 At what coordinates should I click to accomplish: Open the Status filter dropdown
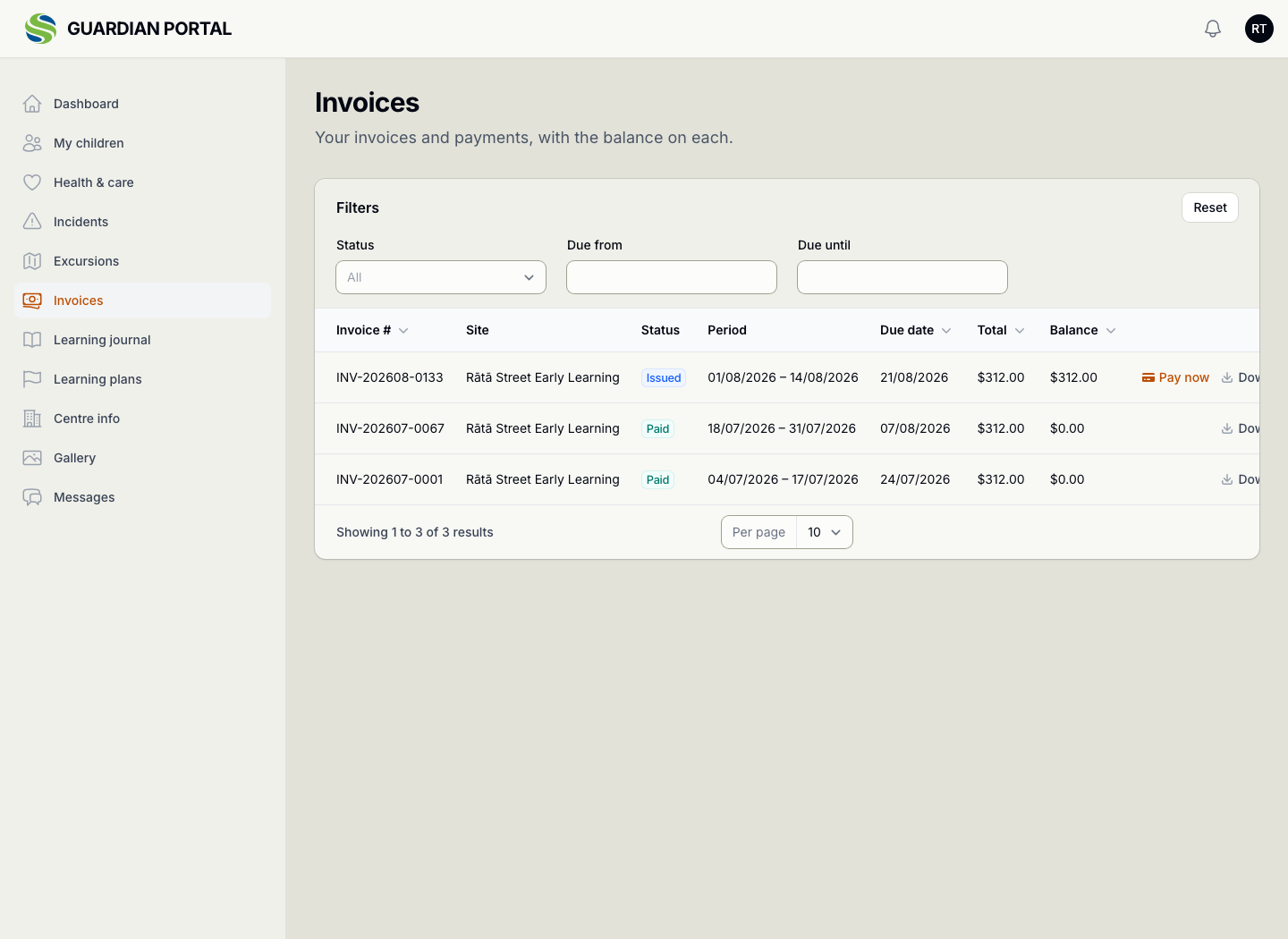441,277
